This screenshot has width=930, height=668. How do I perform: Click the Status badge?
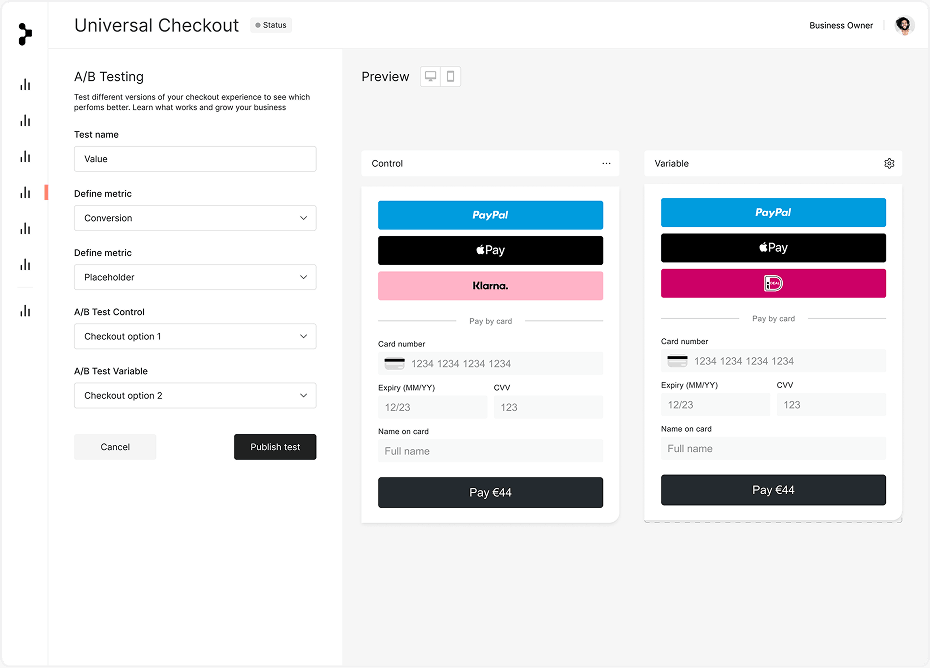[271, 25]
